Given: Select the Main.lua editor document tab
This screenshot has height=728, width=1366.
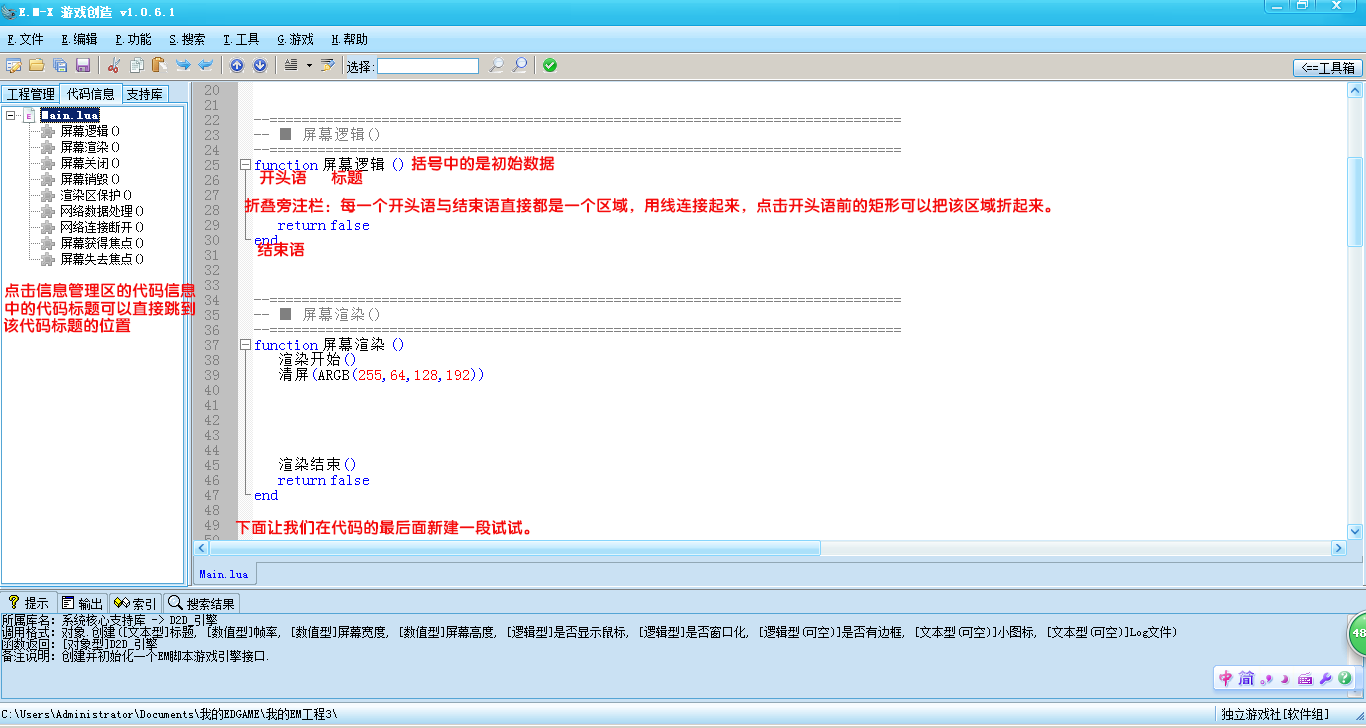Looking at the screenshot, I should coord(224,574).
